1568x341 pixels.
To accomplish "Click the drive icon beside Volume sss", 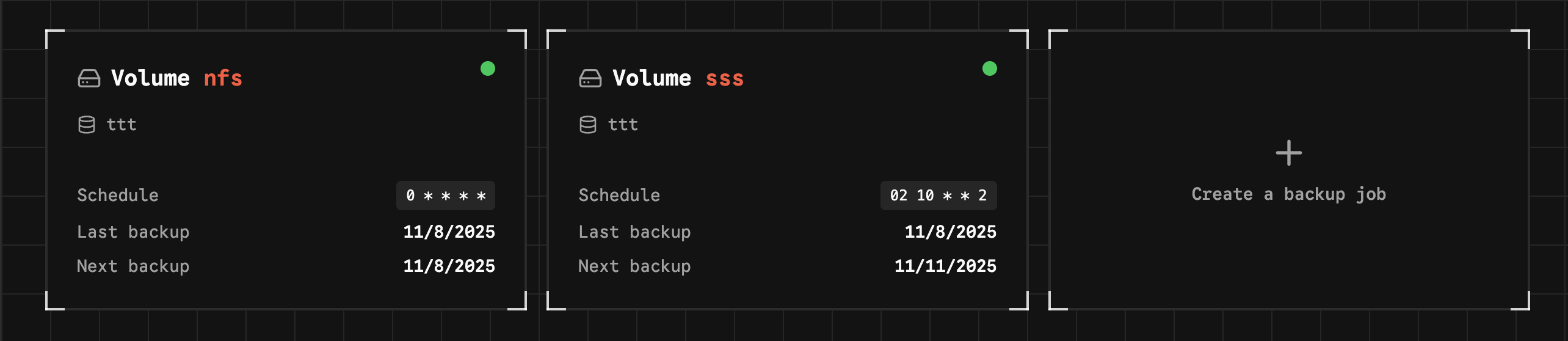I will 590,78.
